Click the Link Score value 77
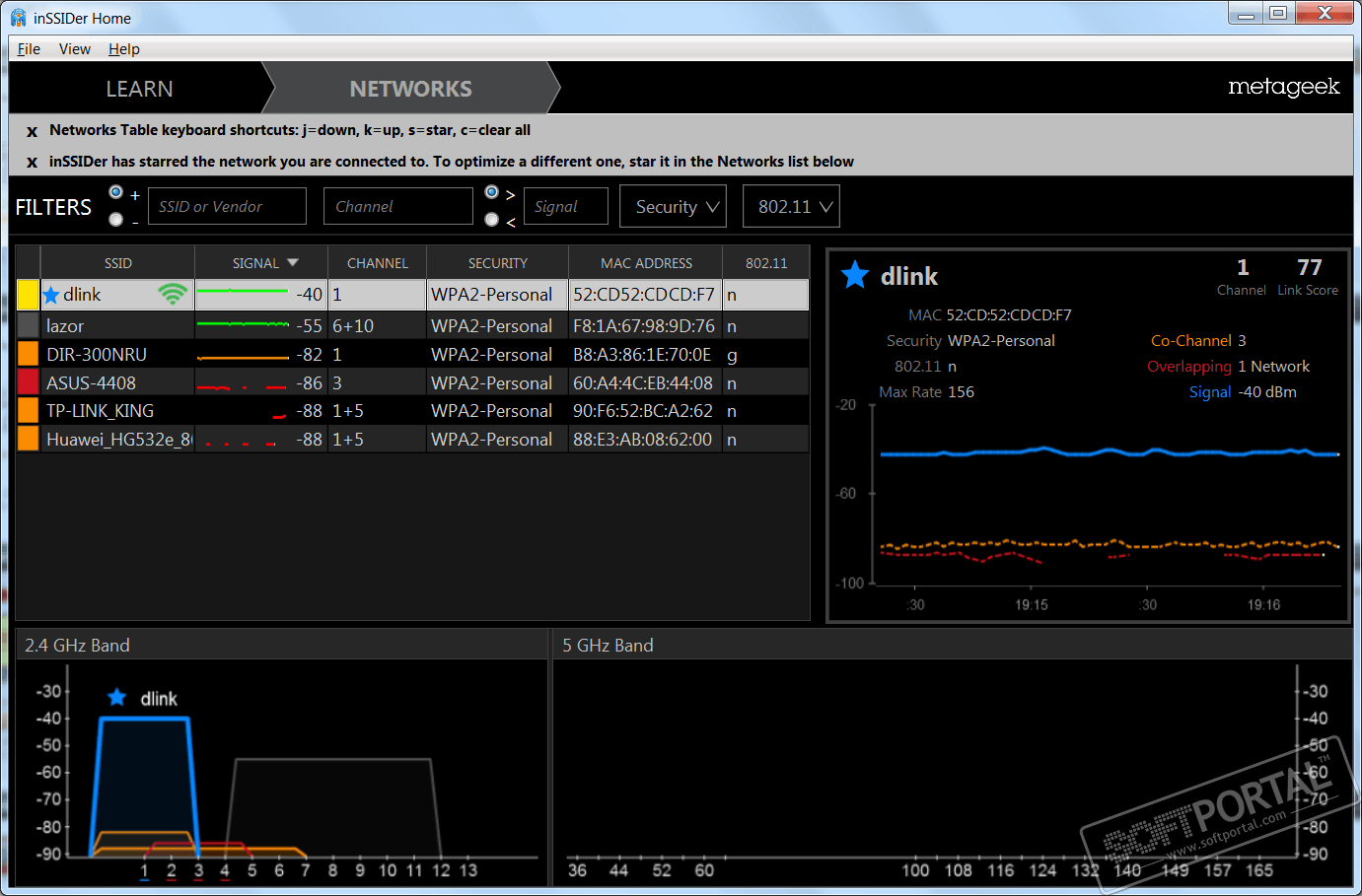Viewport: 1362px width, 896px height. (x=1309, y=267)
